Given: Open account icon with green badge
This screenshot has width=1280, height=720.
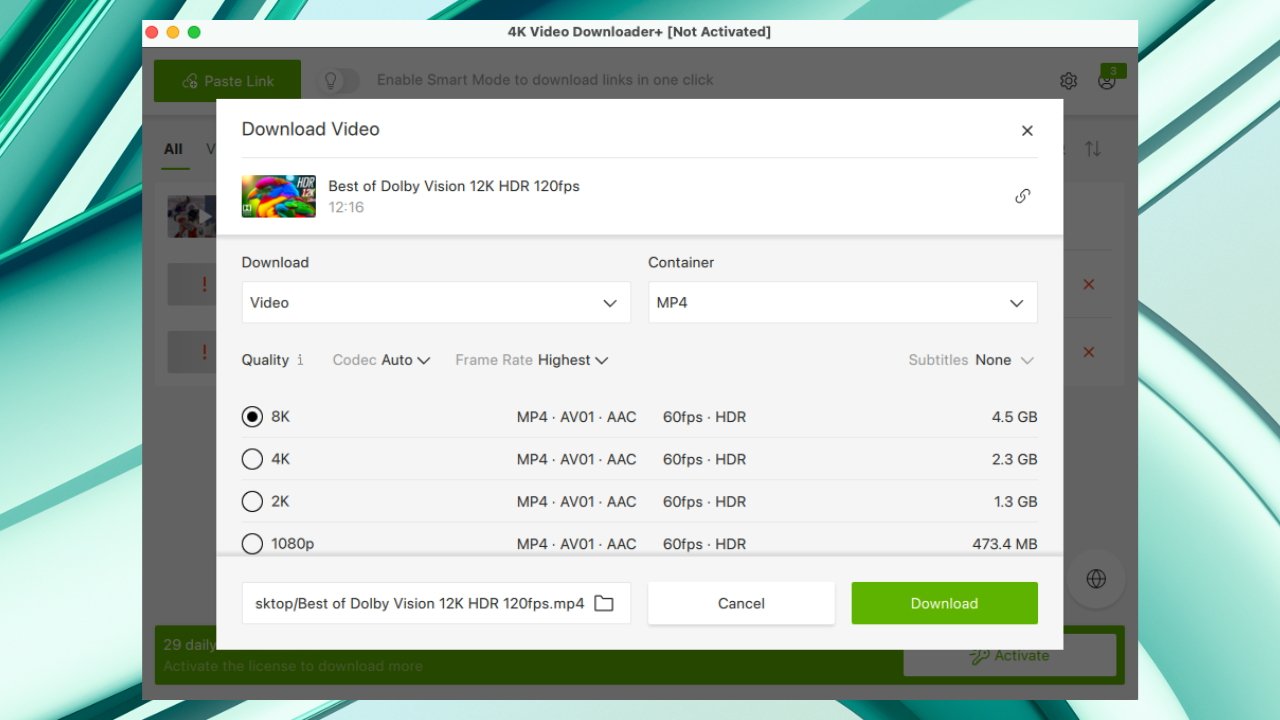Looking at the screenshot, I should pos(1107,80).
